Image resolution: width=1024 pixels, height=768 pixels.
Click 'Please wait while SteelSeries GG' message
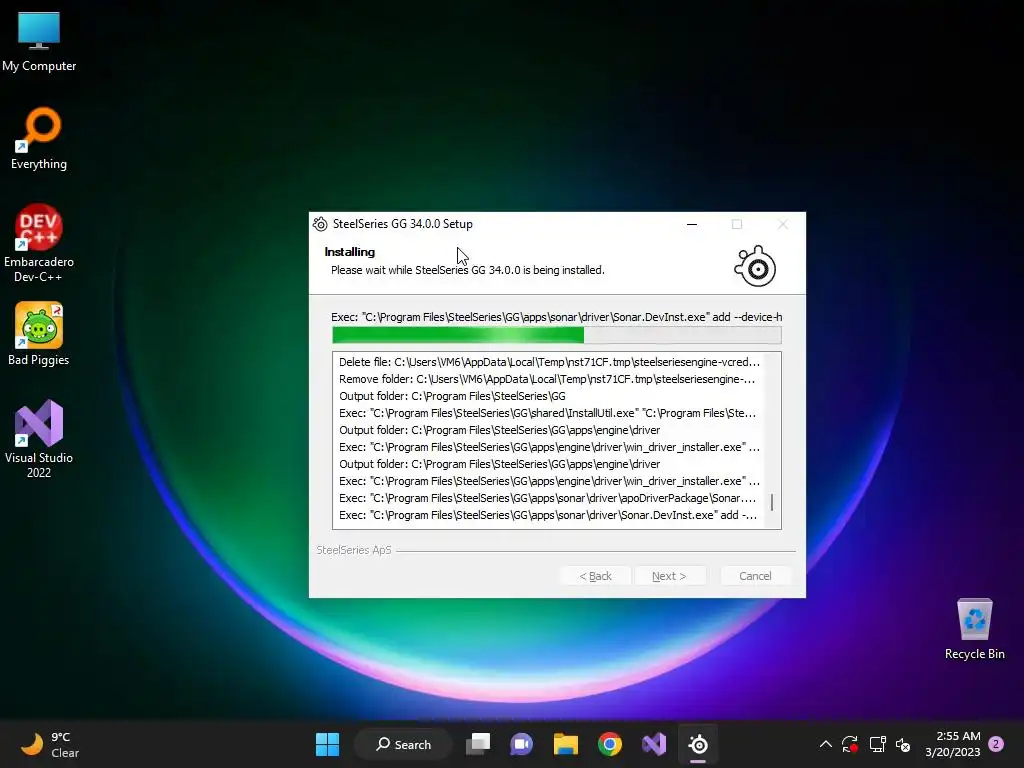[x=468, y=270]
